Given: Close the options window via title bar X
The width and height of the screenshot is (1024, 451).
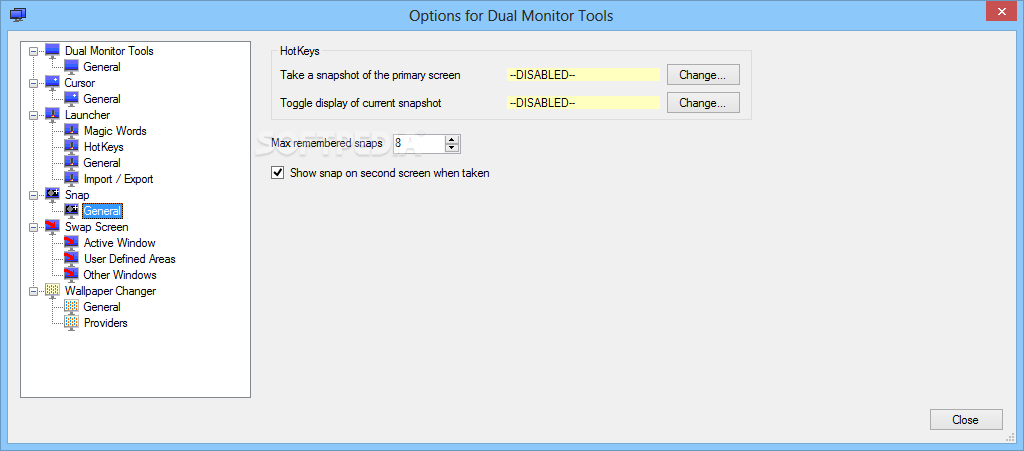Looking at the screenshot, I should coord(1000,11).
